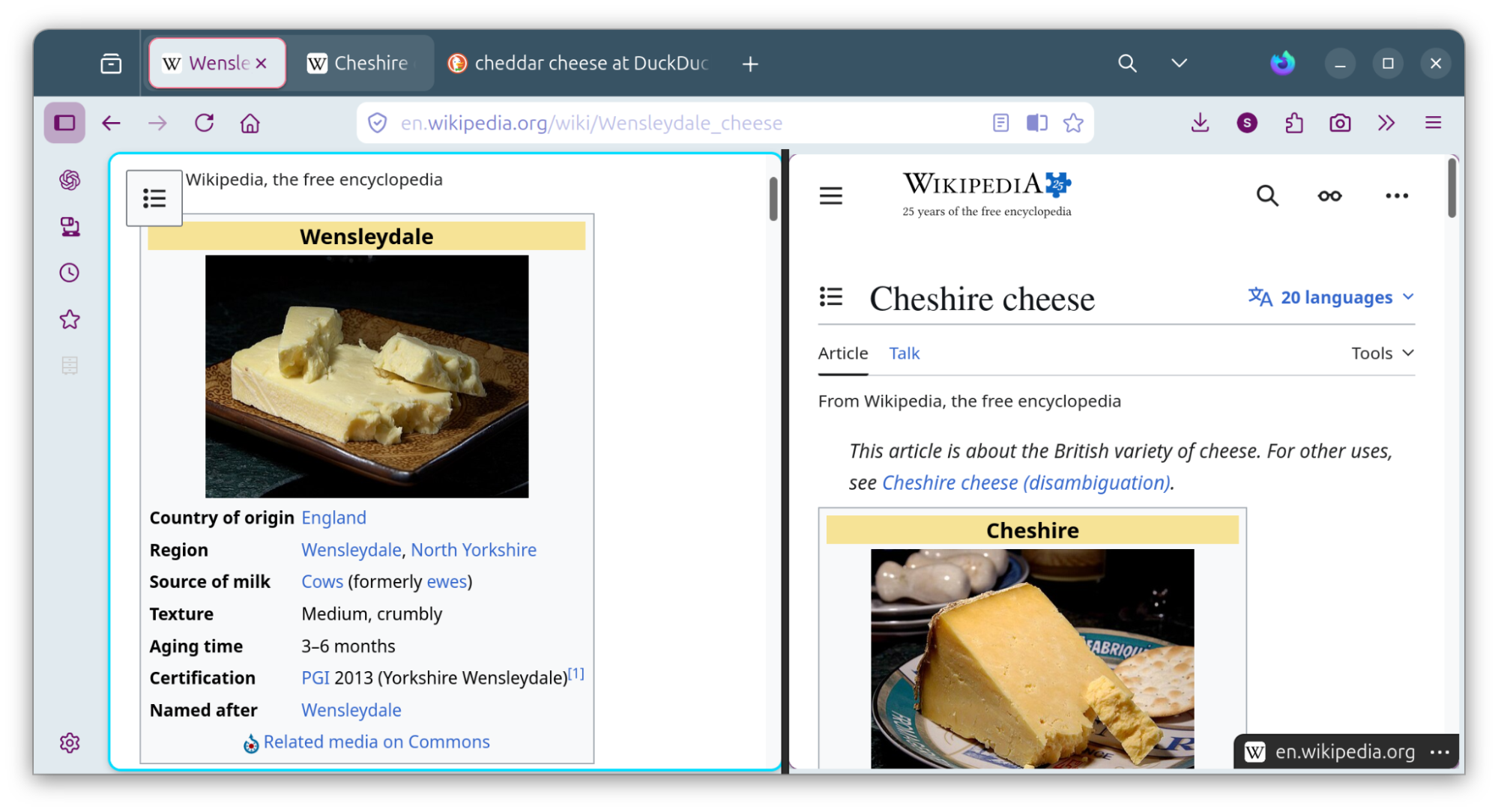The height and width of the screenshot is (812, 1498).
Task: Open the account menu with the S avatar
Action: click(x=1246, y=122)
